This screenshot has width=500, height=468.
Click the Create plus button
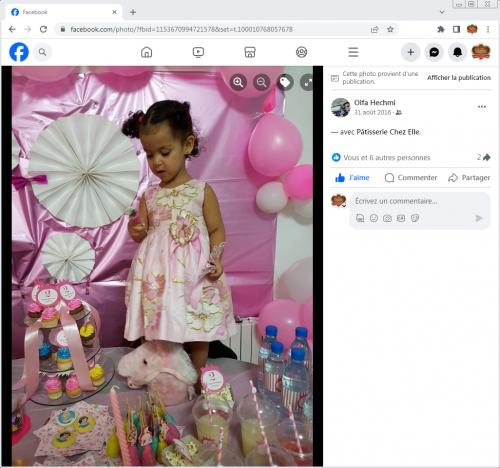411,52
